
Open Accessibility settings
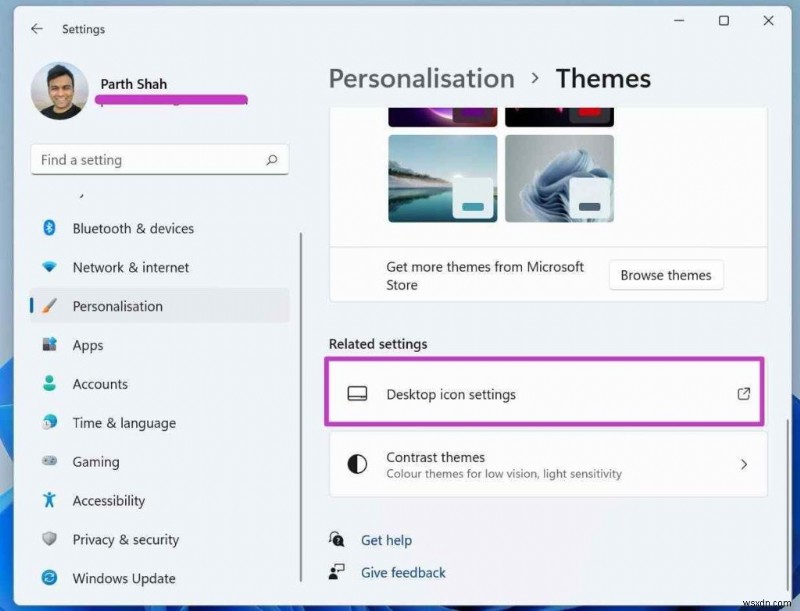(110, 501)
